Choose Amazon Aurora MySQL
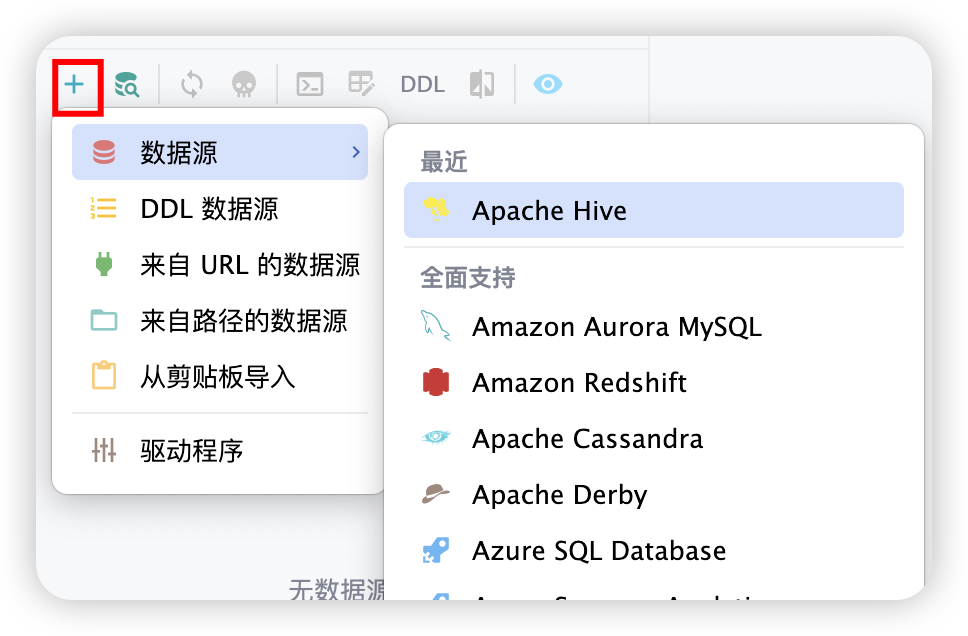Screen dimensions: 968x636 (654, 327)
